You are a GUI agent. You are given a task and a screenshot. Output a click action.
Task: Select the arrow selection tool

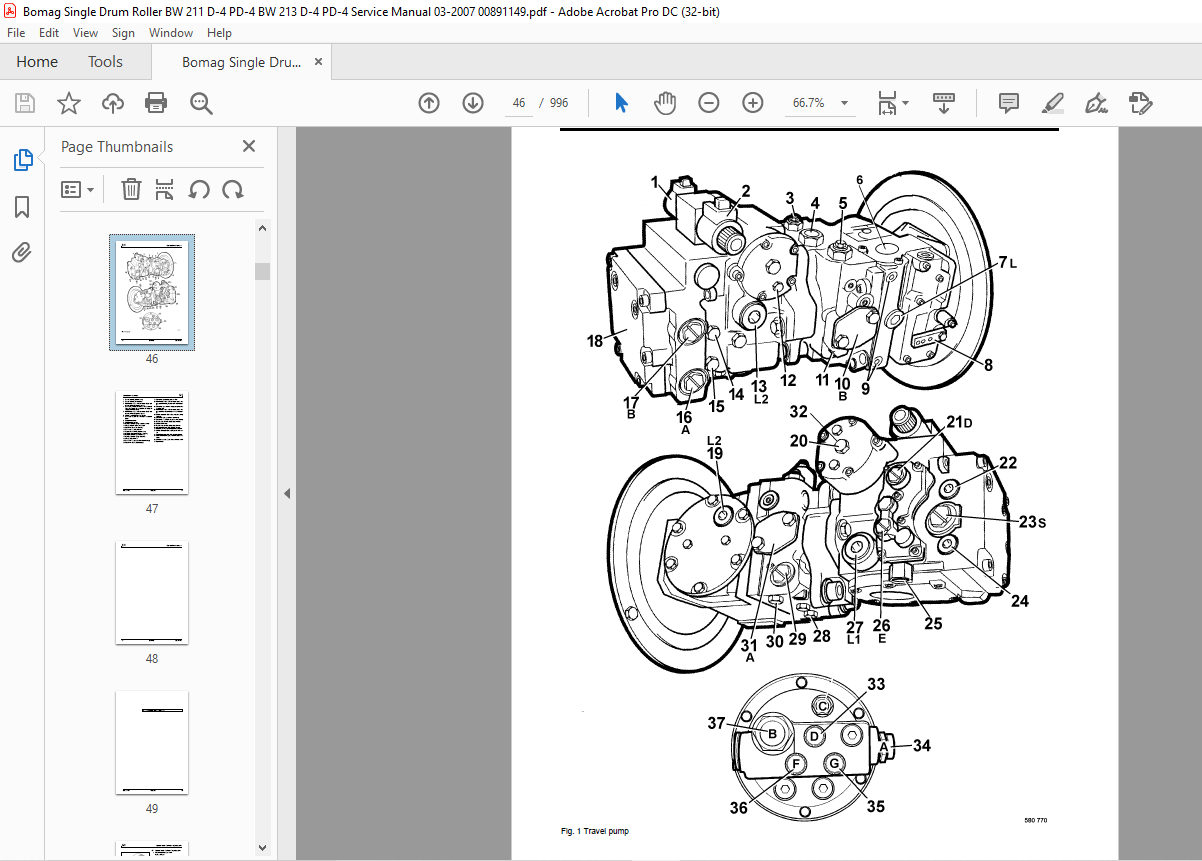click(x=621, y=103)
